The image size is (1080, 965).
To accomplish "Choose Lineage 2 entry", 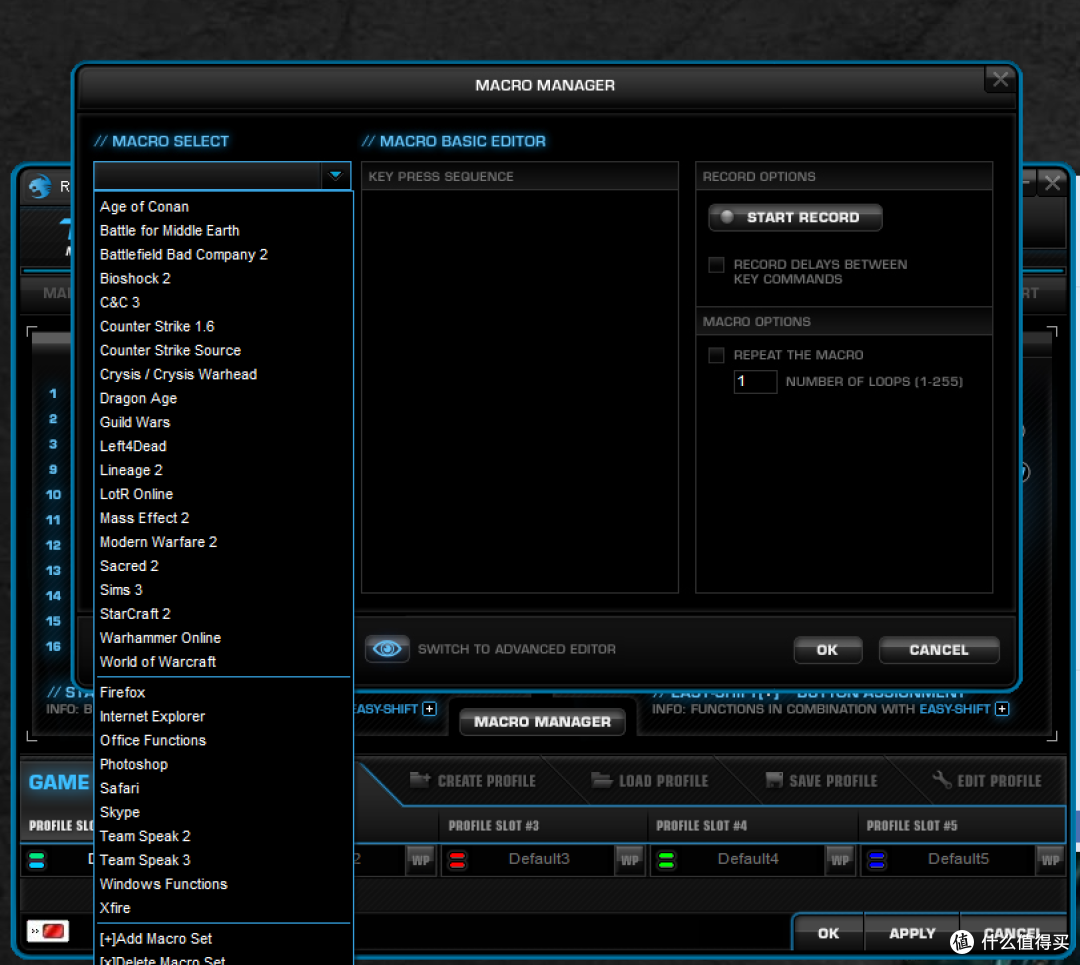I will pos(131,470).
